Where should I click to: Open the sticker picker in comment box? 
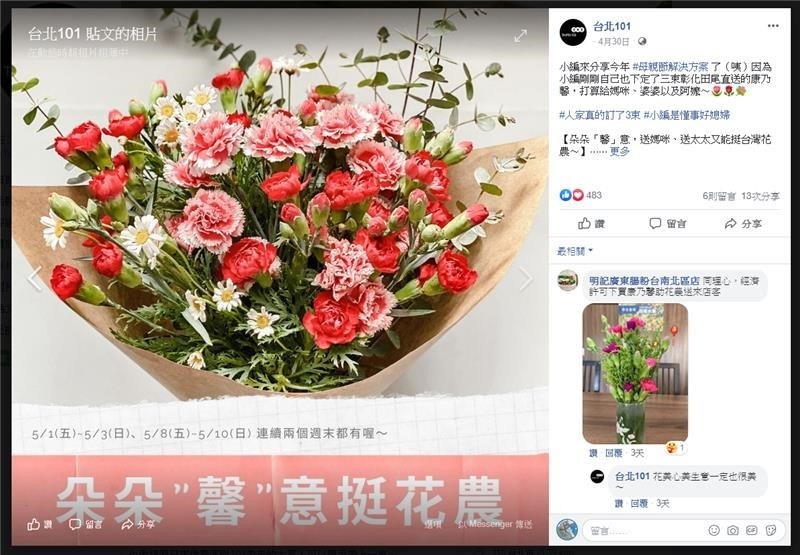(x=770, y=531)
